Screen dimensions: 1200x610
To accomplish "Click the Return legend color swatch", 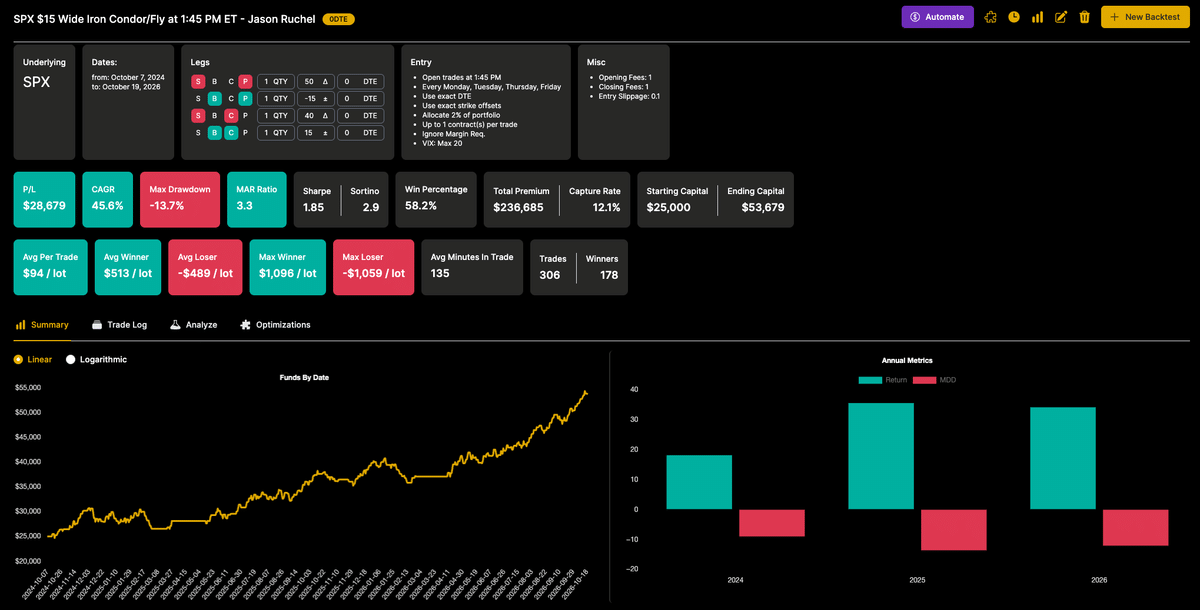I will coord(870,380).
